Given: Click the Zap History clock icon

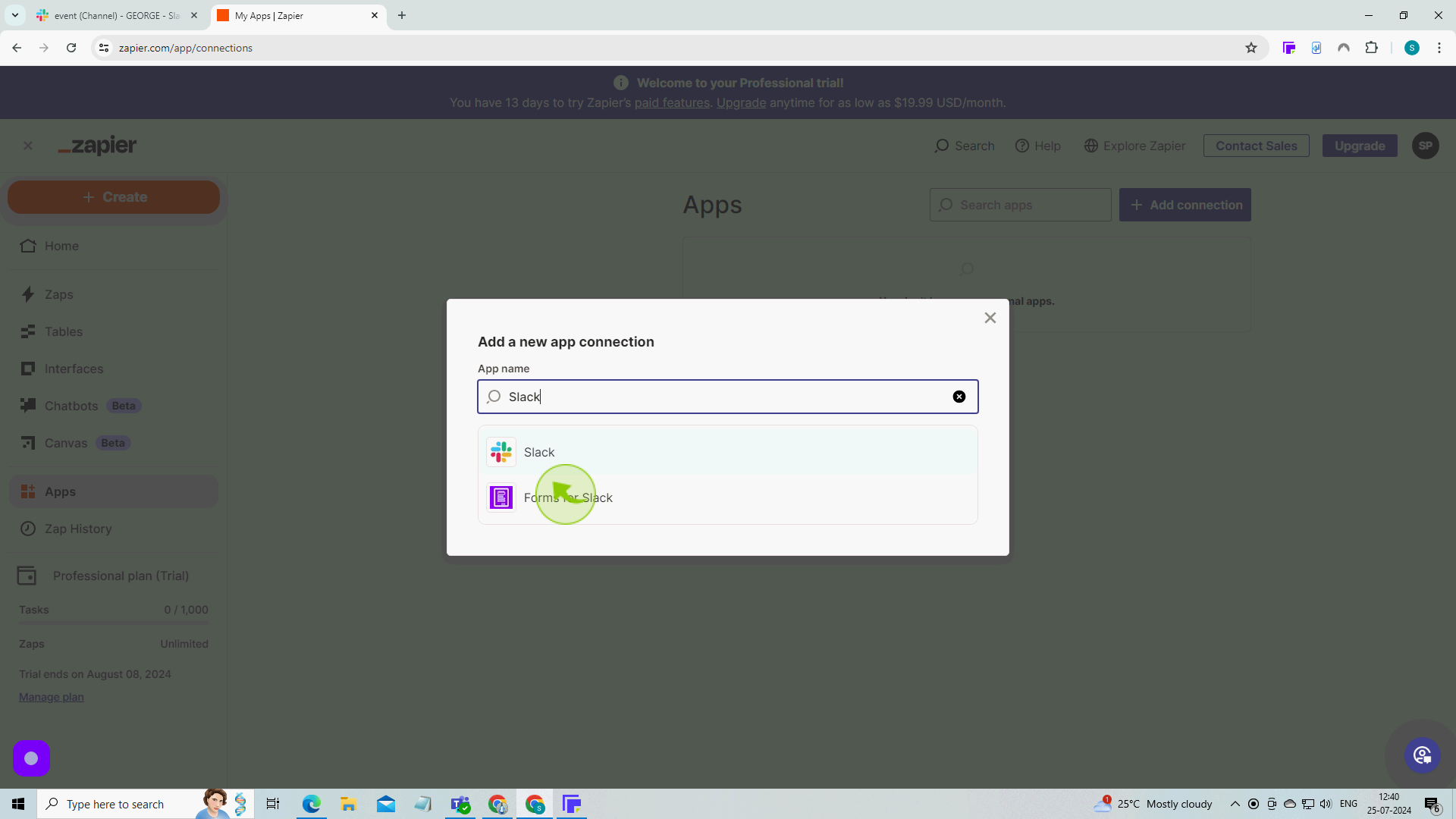Looking at the screenshot, I should point(28,529).
